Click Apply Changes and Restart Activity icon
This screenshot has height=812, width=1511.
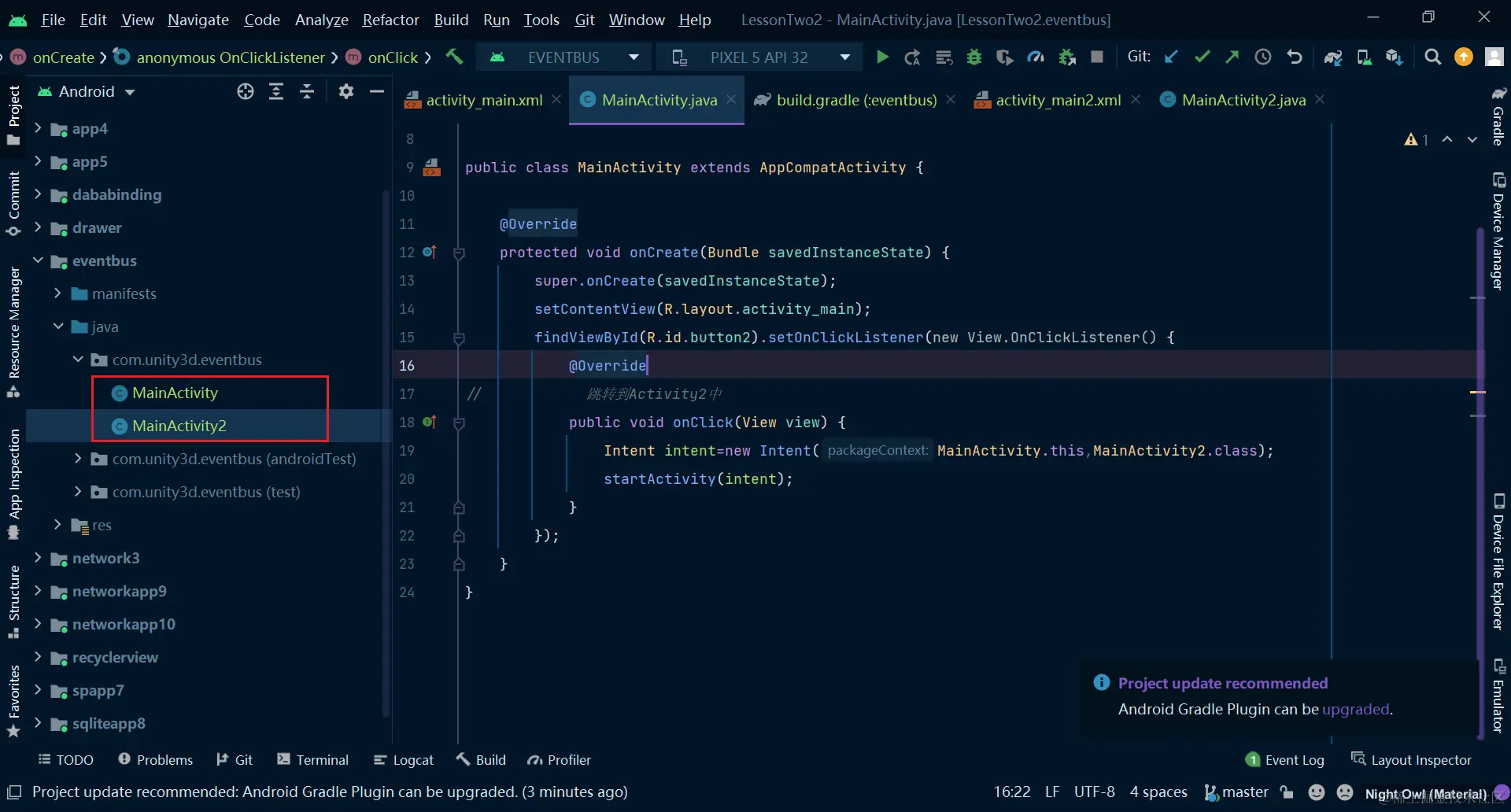913,57
